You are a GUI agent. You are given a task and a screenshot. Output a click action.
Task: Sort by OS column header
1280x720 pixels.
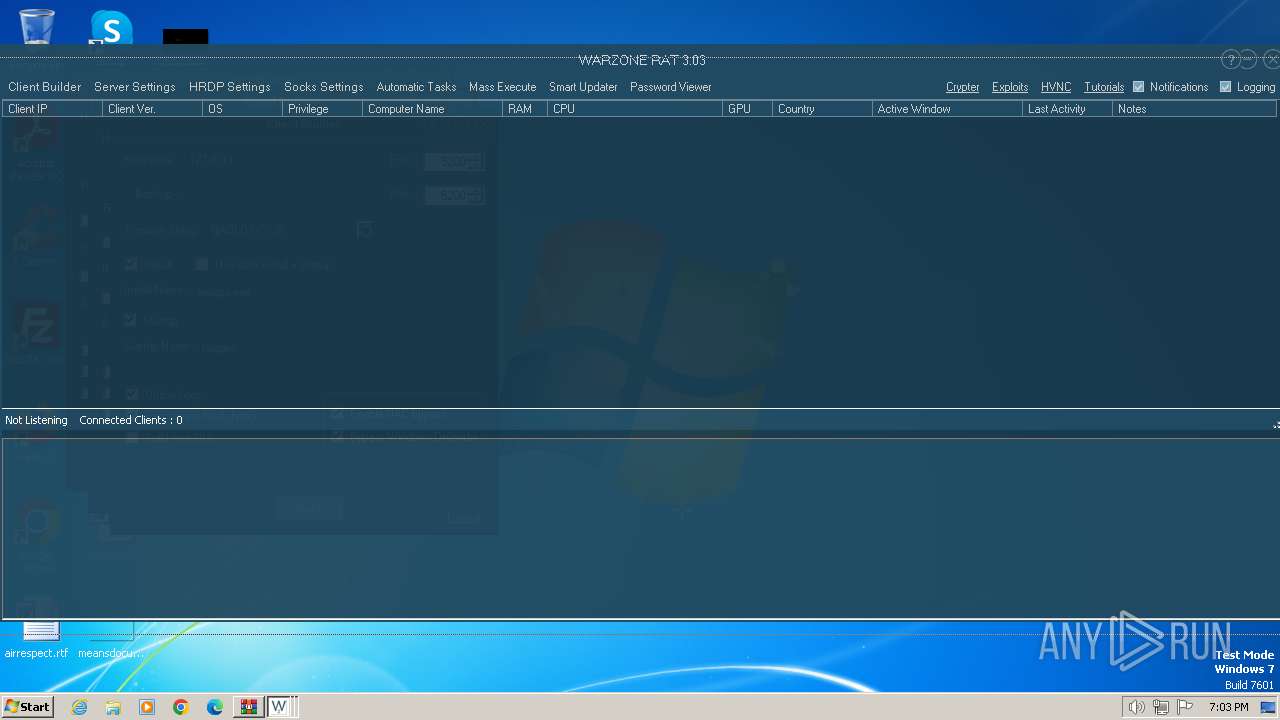(242, 109)
